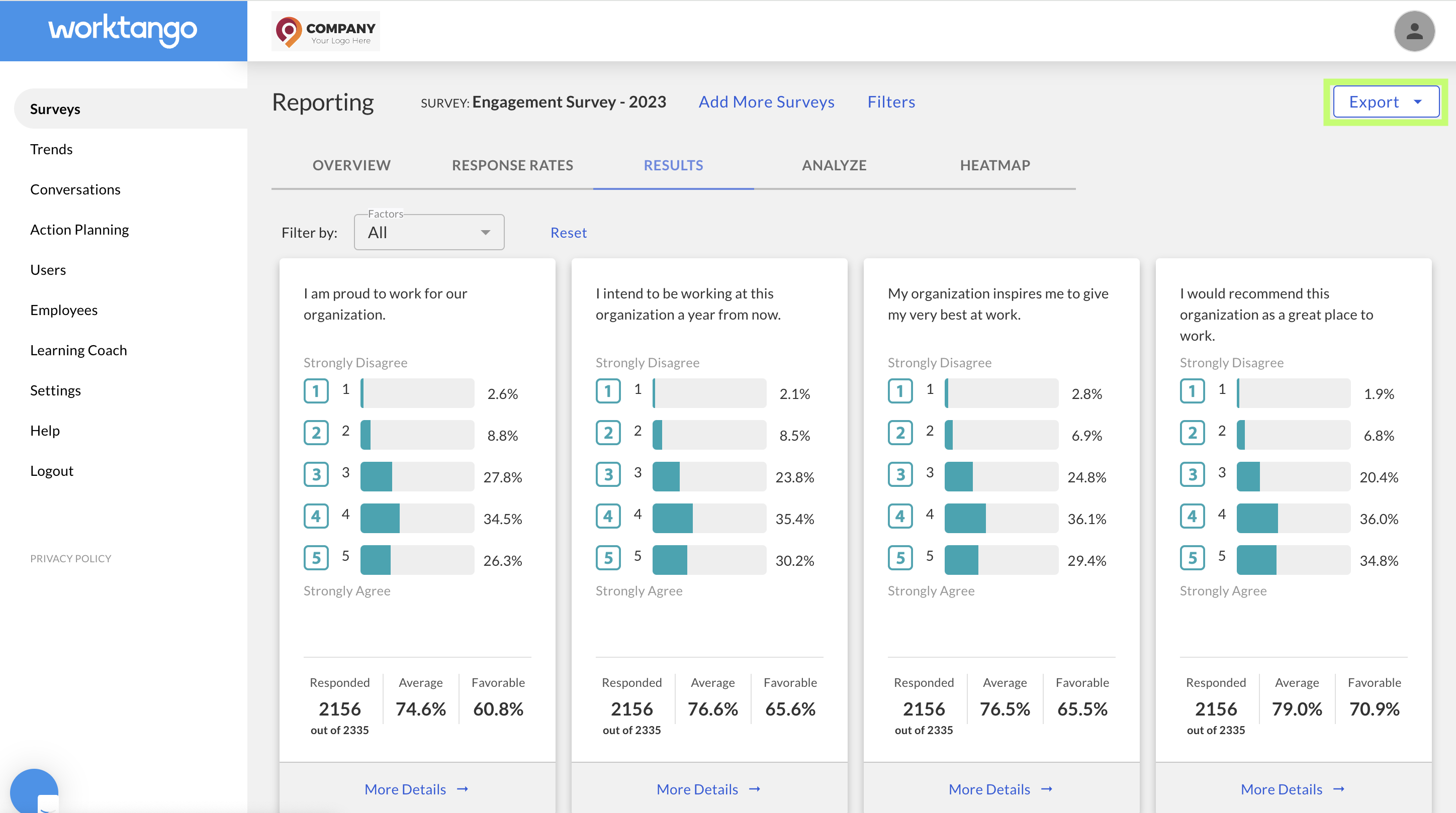Click the 34.8% bar in would recommend card
The image size is (1456, 813).
1294,560
